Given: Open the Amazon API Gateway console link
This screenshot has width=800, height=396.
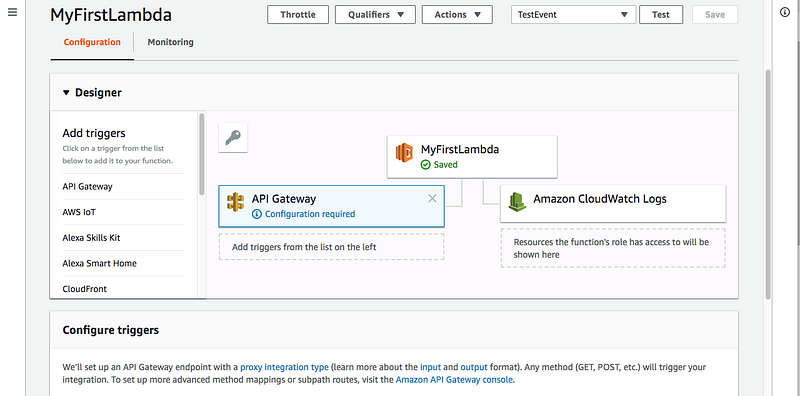Looking at the screenshot, I should point(454,380).
